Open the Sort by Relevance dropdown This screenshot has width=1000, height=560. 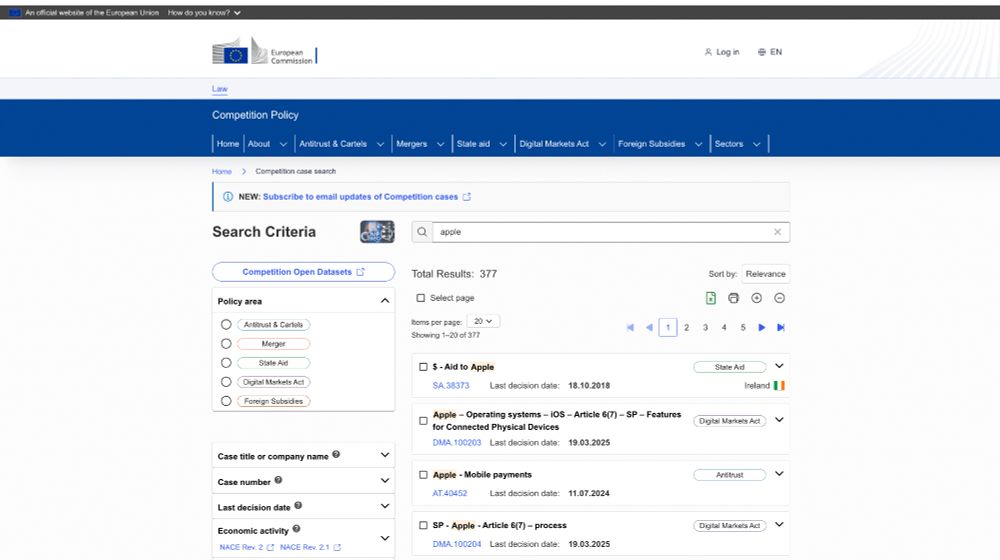[765, 274]
